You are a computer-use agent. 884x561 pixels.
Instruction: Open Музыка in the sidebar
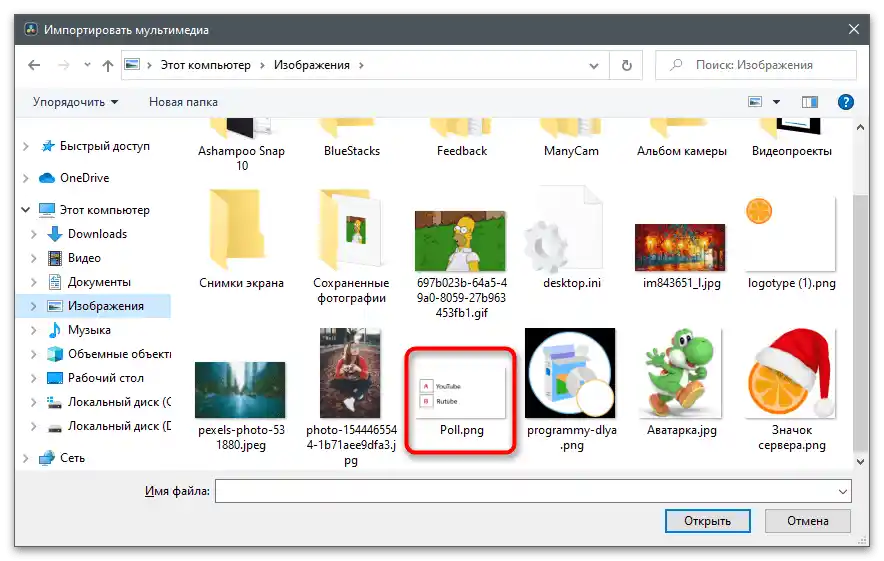click(89, 330)
